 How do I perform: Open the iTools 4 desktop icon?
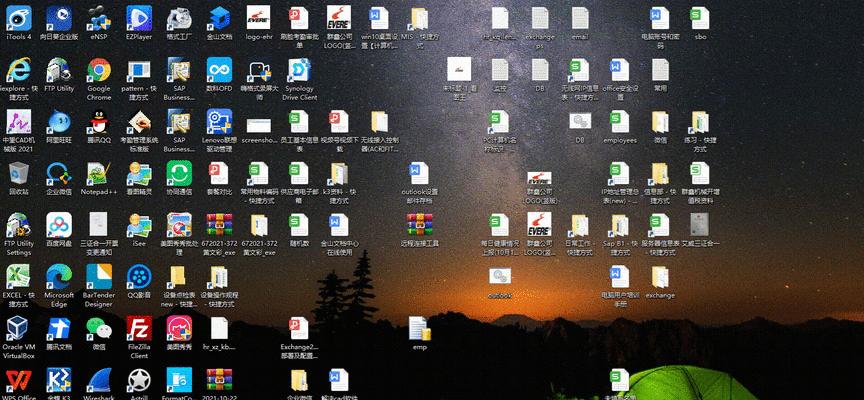pyautogui.click(x=19, y=18)
